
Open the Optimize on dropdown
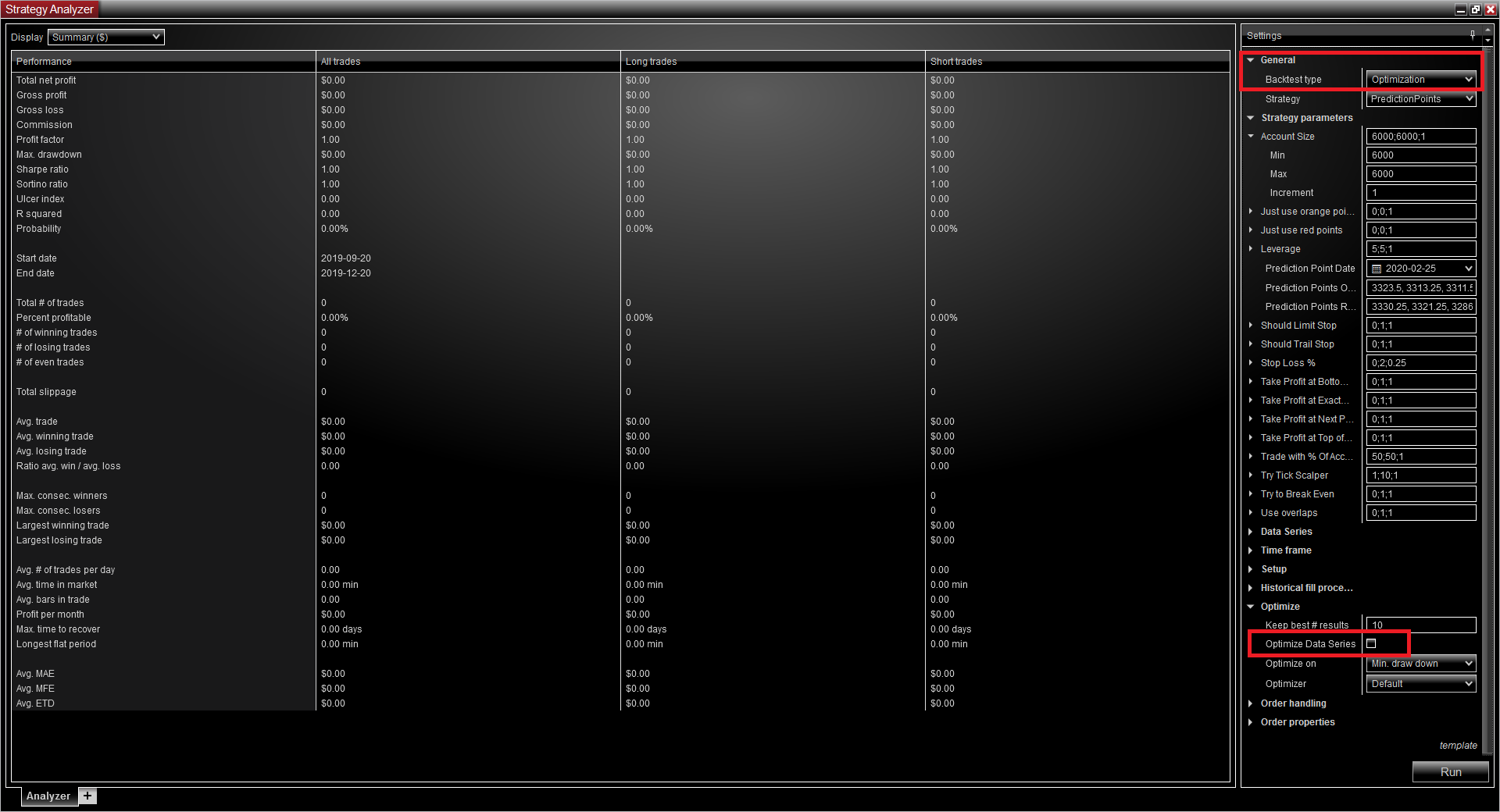pos(1421,664)
